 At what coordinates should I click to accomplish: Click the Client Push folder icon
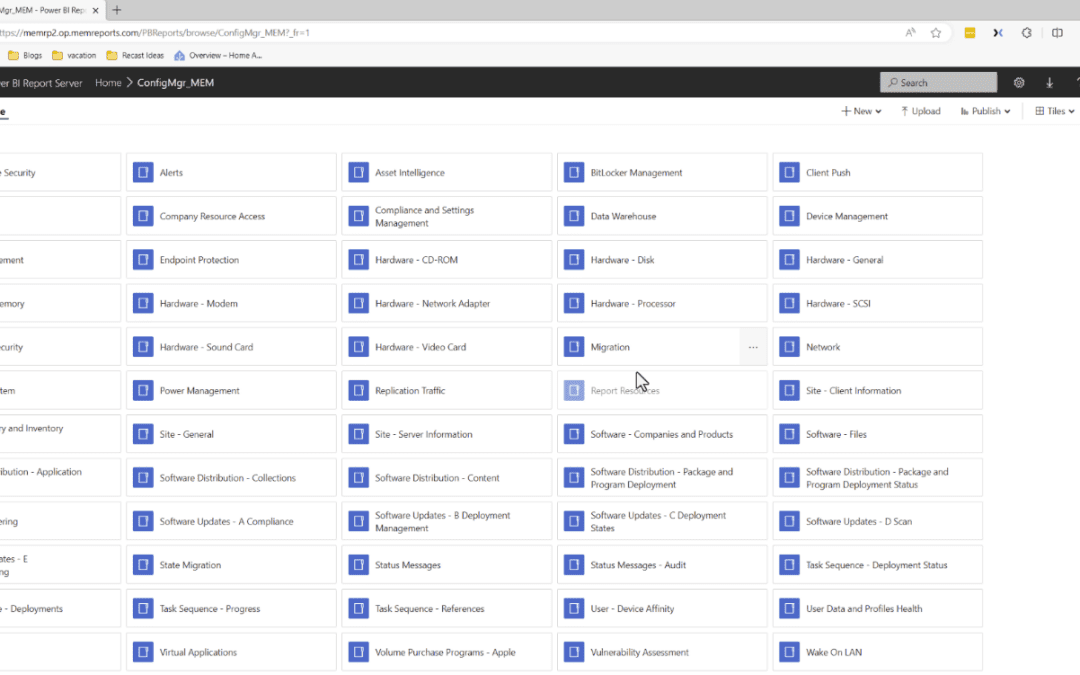tap(789, 172)
